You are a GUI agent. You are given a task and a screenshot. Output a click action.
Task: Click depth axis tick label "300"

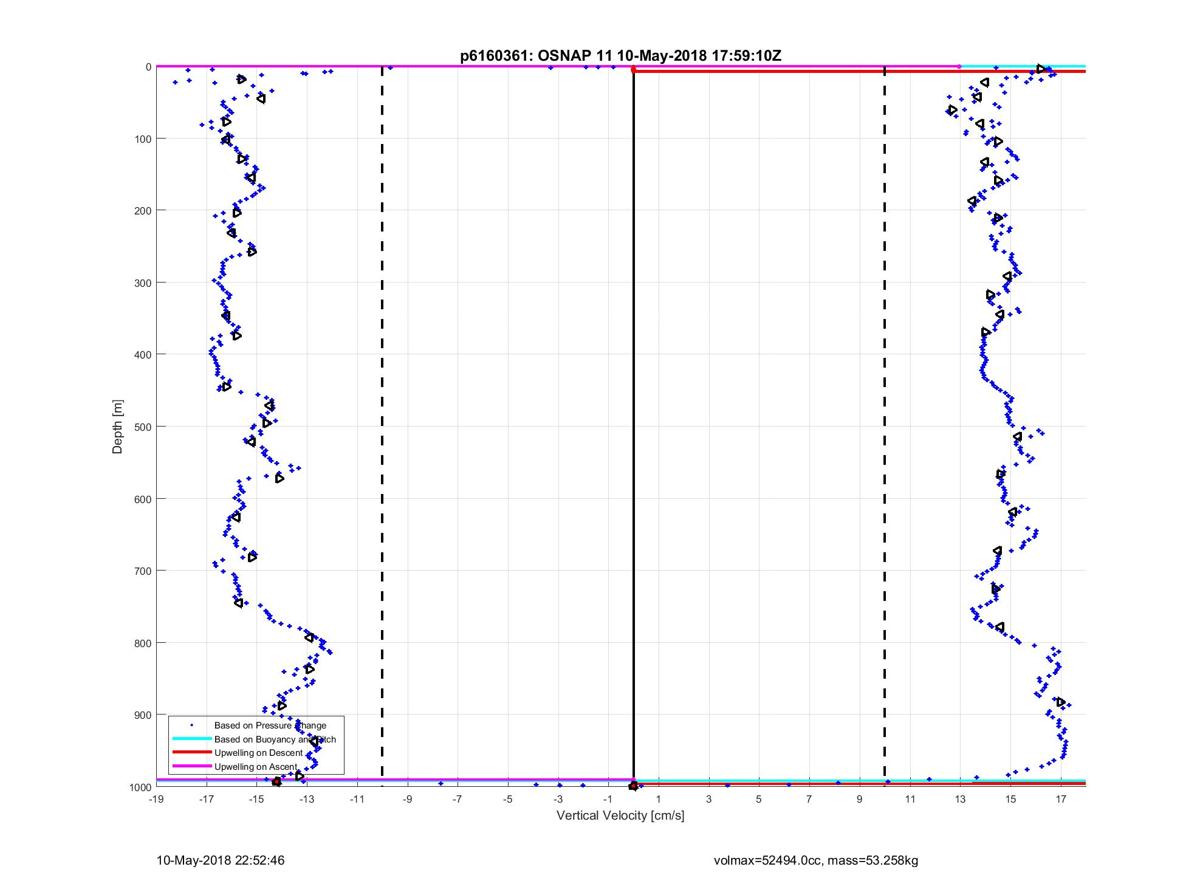(x=142, y=283)
